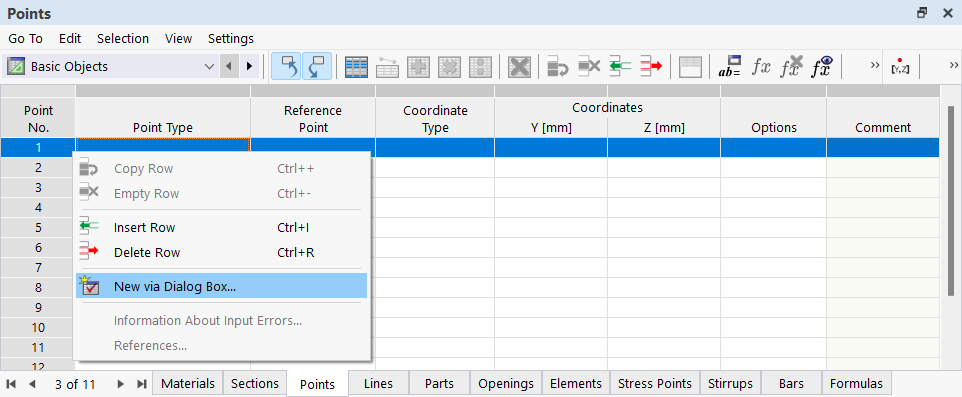
Task: Switch to the Bars tab
Action: tap(791, 384)
